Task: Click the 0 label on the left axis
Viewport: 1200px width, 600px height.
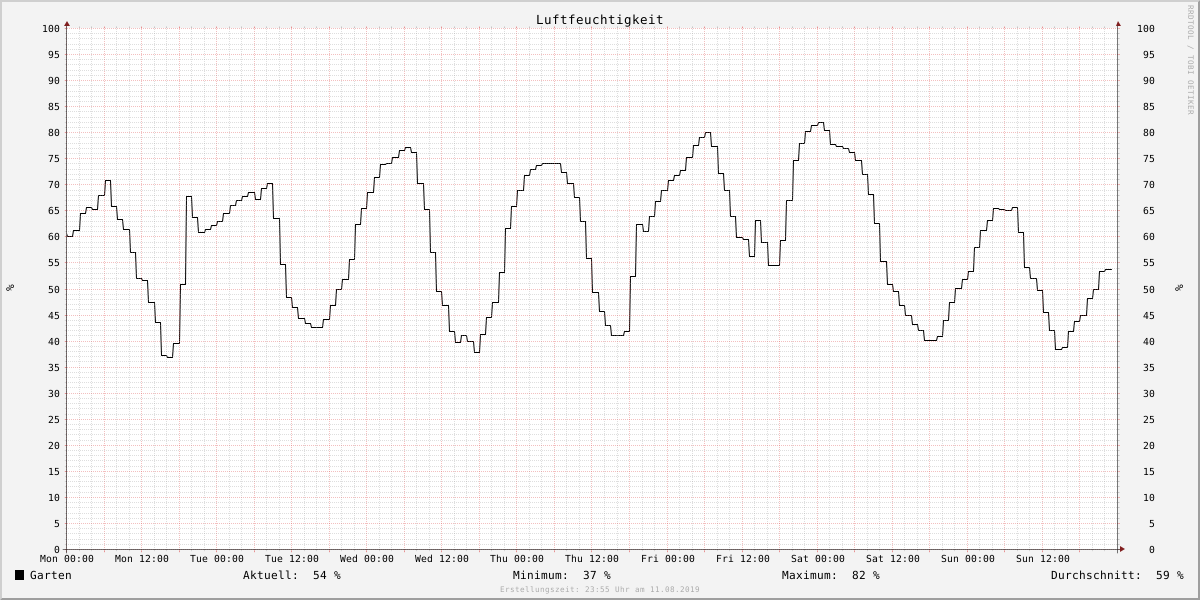Action: point(57,550)
